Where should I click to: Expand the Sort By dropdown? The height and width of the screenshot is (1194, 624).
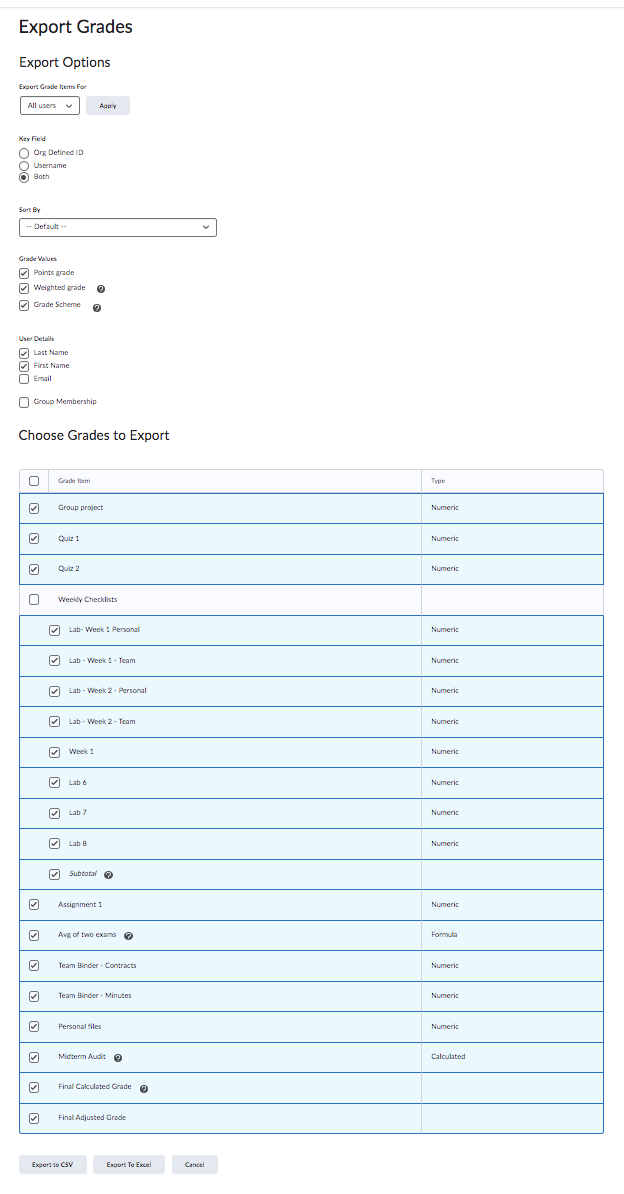coord(118,227)
